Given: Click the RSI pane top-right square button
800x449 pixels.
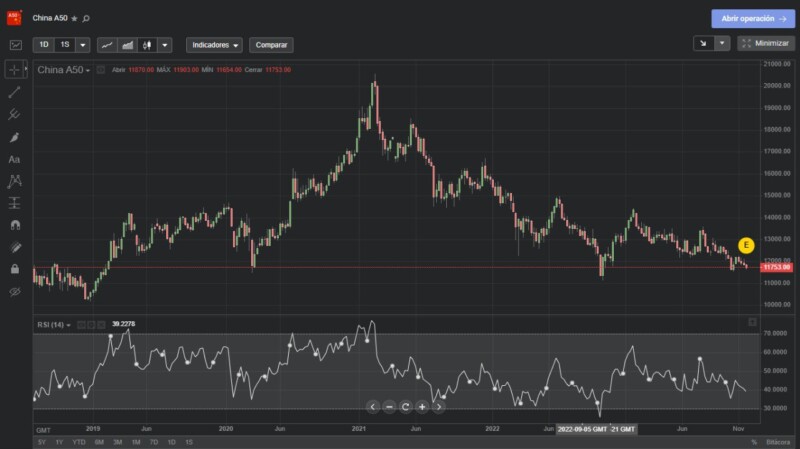Looking at the screenshot, I should click(x=752, y=322).
